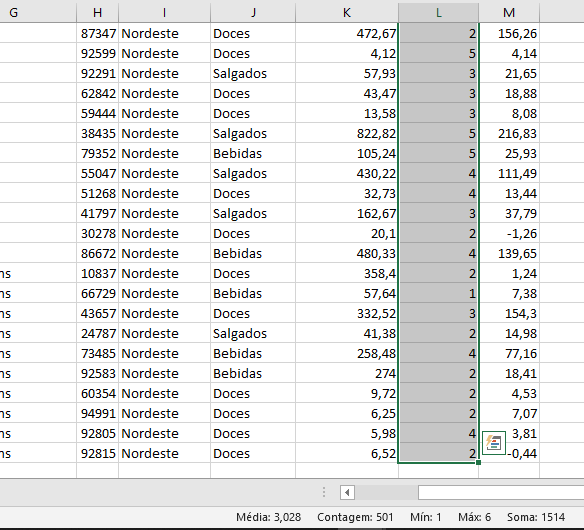Image resolution: width=584 pixels, height=530 pixels.
Task: Click Contagem: 501 in the status bar
Action: pos(355,517)
